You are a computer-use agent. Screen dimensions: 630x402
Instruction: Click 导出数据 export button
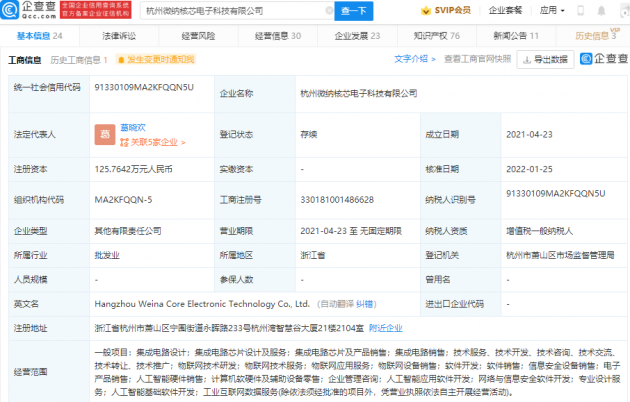click(545, 59)
